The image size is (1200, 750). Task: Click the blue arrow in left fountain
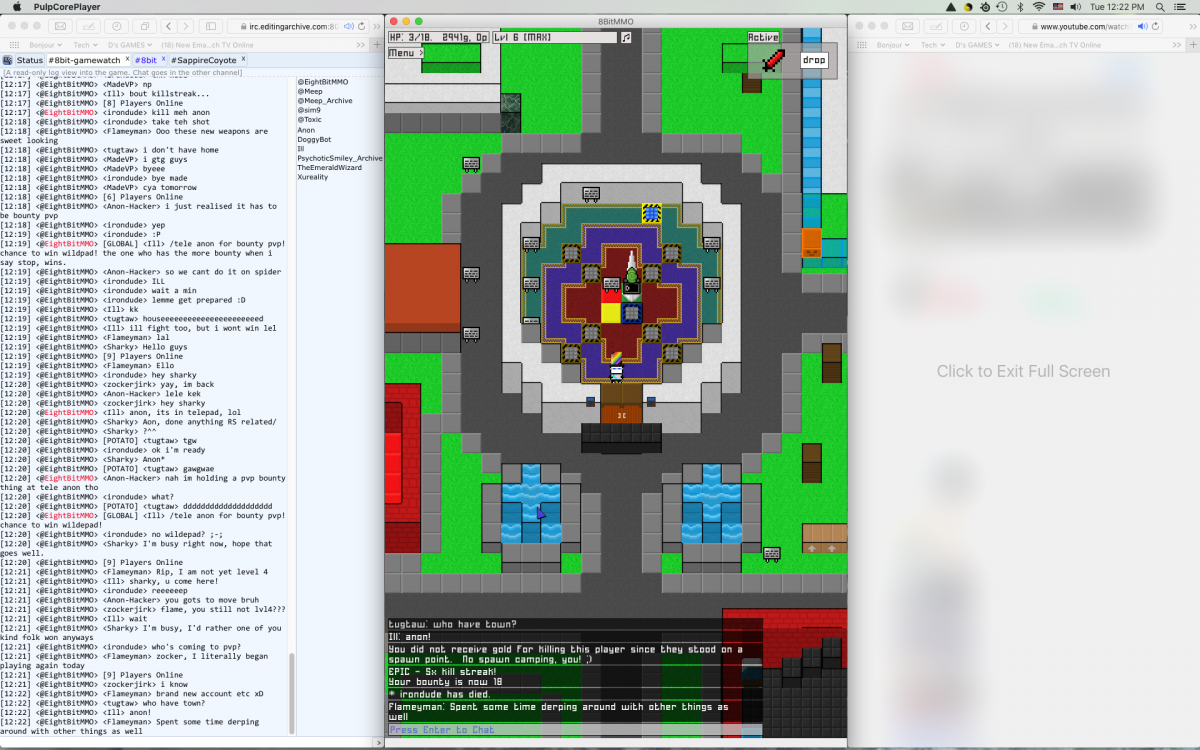click(x=541, y=513)
